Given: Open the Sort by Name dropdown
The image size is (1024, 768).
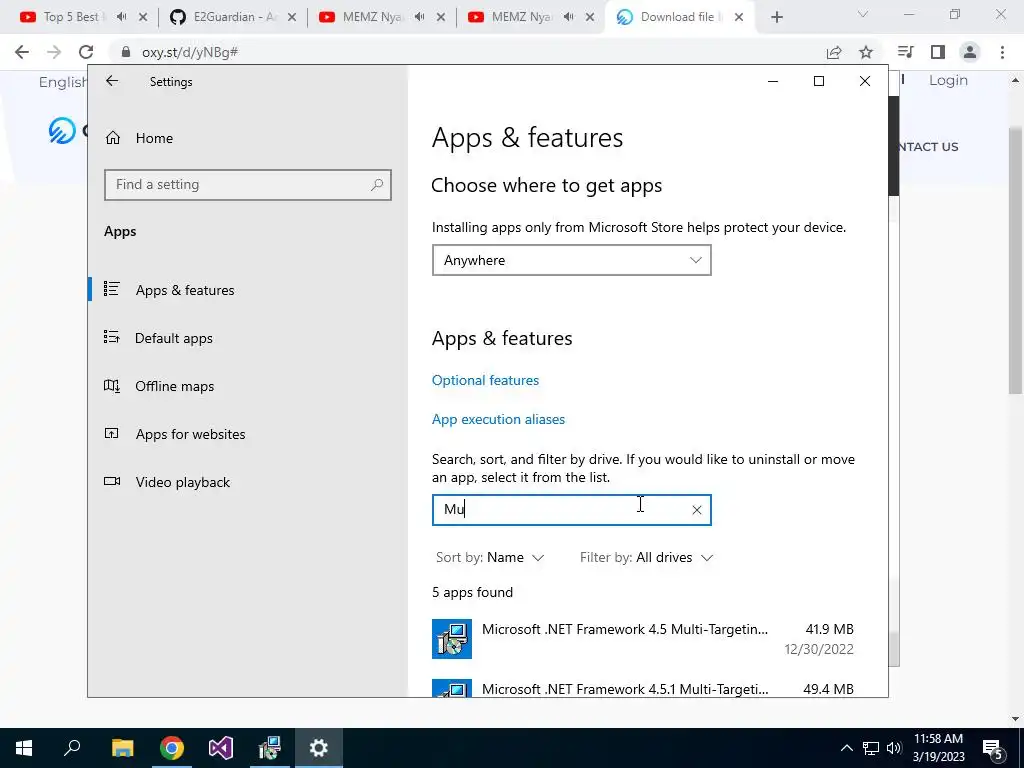Looking at the screenshot, I should pyautogui.click(x=490, y=557).
